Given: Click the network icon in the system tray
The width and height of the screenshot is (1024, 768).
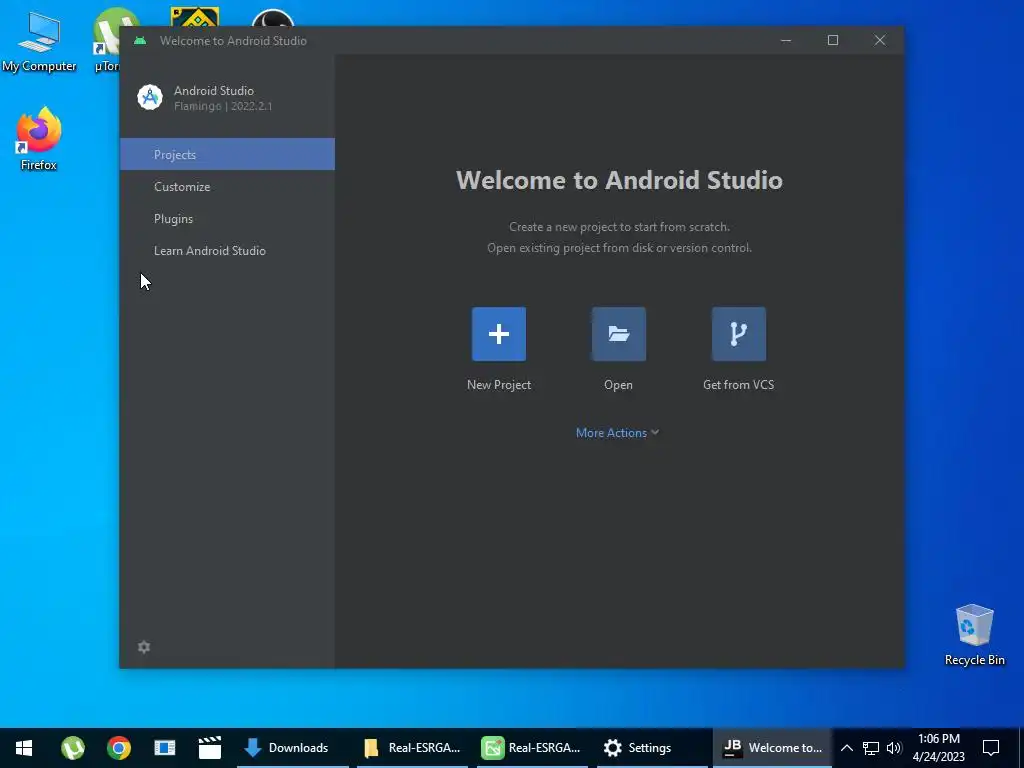Looking at the screenshot, I should 871,748.
